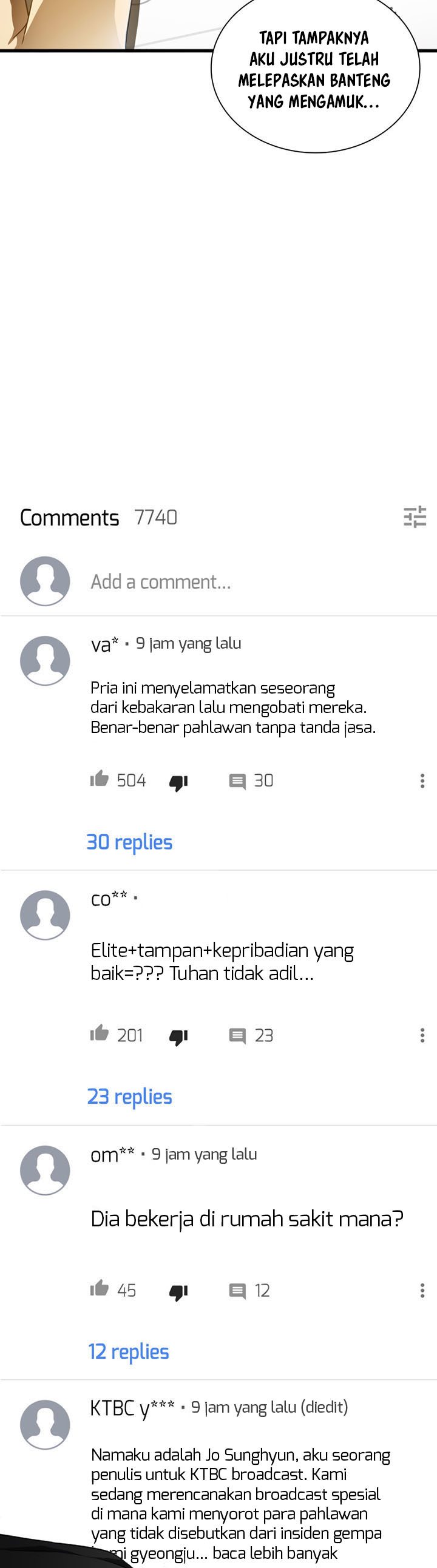The width and height of the screenshot is (437, 1568).
Task: Open more options on va* comment
Action: pyautogui.click(x=422, y=781)
